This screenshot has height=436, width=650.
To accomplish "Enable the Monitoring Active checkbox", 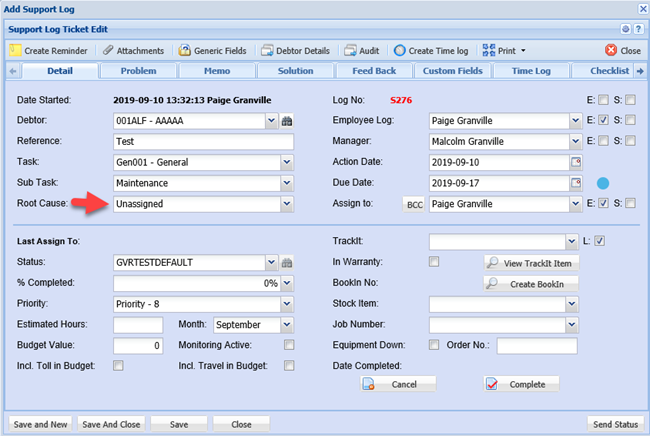I will coord(289,345).
